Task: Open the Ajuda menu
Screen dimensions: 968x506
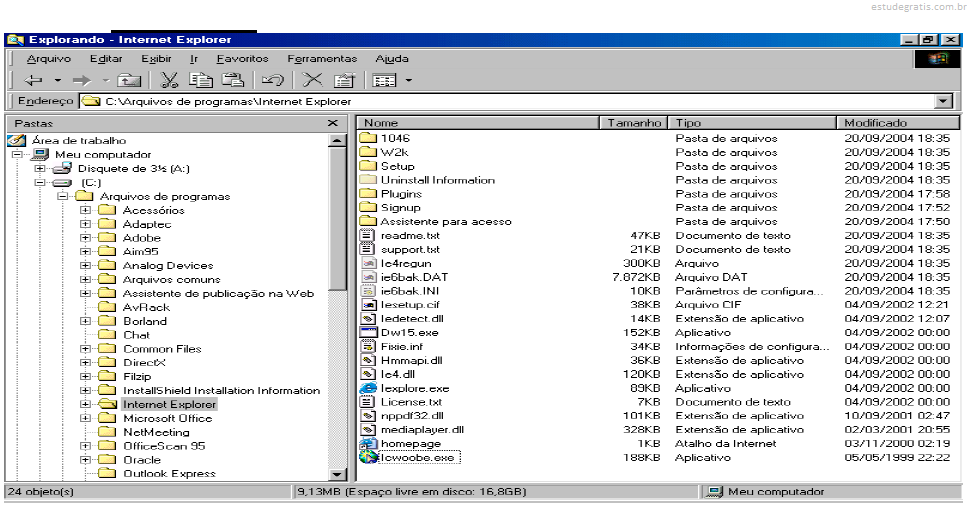Action: tap(392, 59)
